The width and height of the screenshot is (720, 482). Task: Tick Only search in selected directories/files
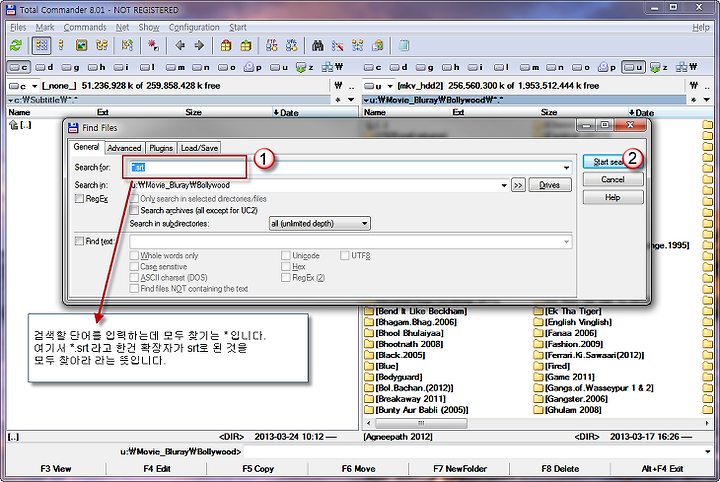[134, 198]
